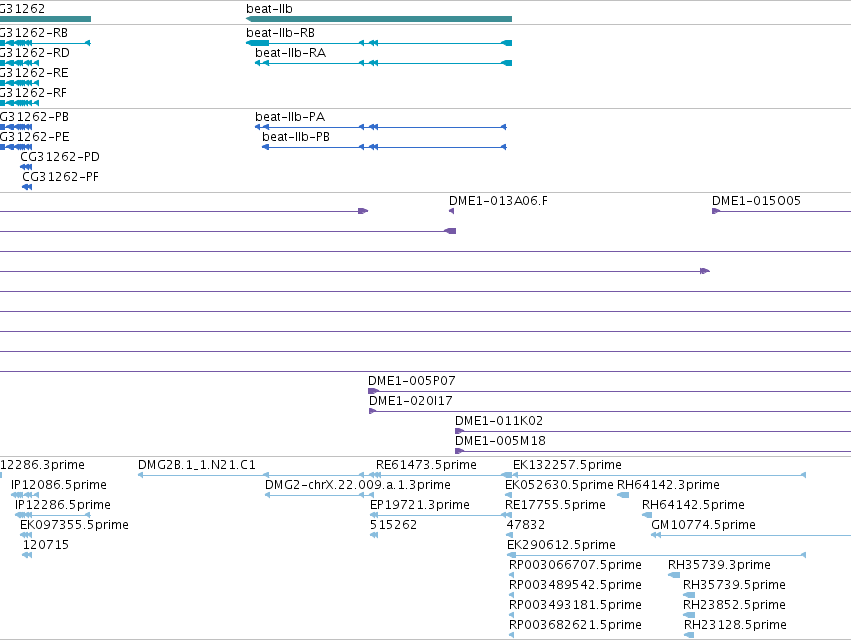Select DME1-005M18 feature label
Screen dimensions: 851x640
click(500, 441)
